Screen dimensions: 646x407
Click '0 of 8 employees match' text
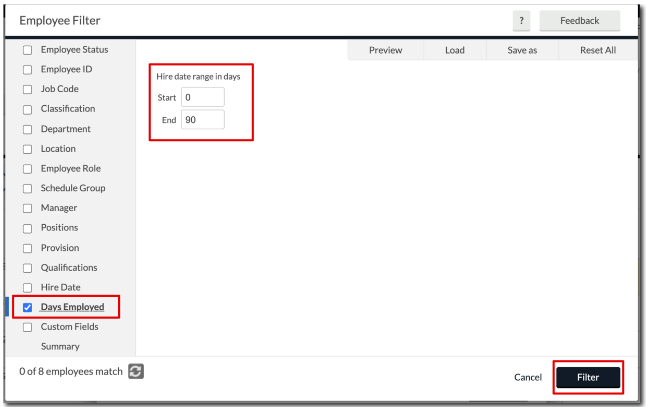pyautogui.click(x=71, y=372)
